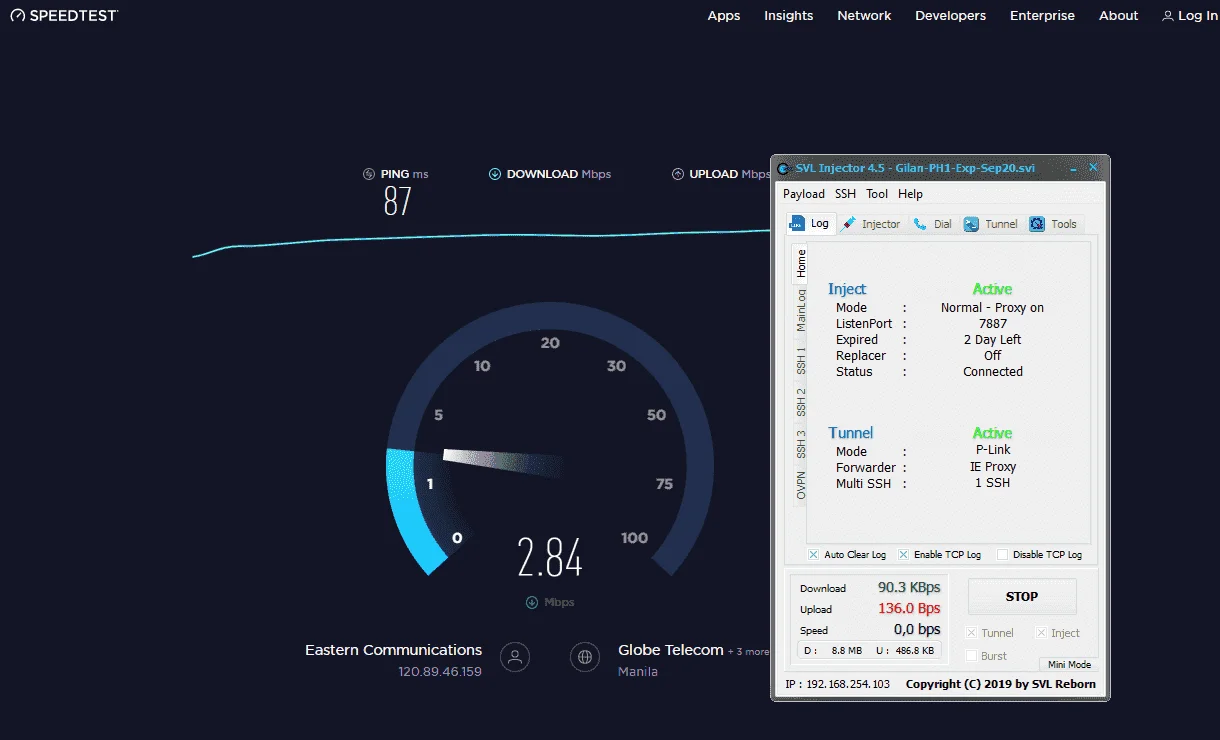Click the tunnel mode value 'P-Link'
Image resolution: width=1220 pixels, height=740 pixels.
point(993,450)
